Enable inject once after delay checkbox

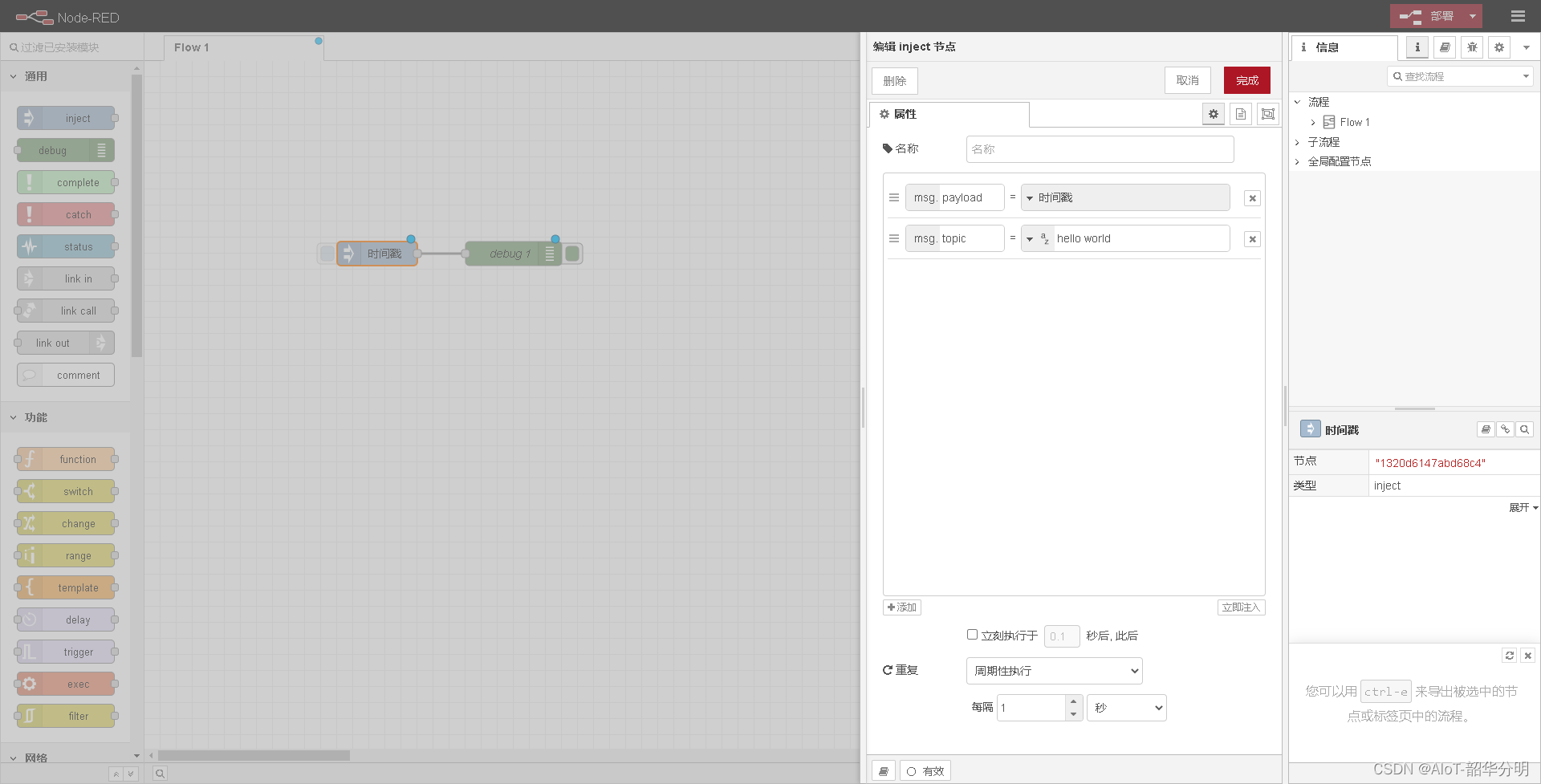pyautogui.click(x=972, y=635)
